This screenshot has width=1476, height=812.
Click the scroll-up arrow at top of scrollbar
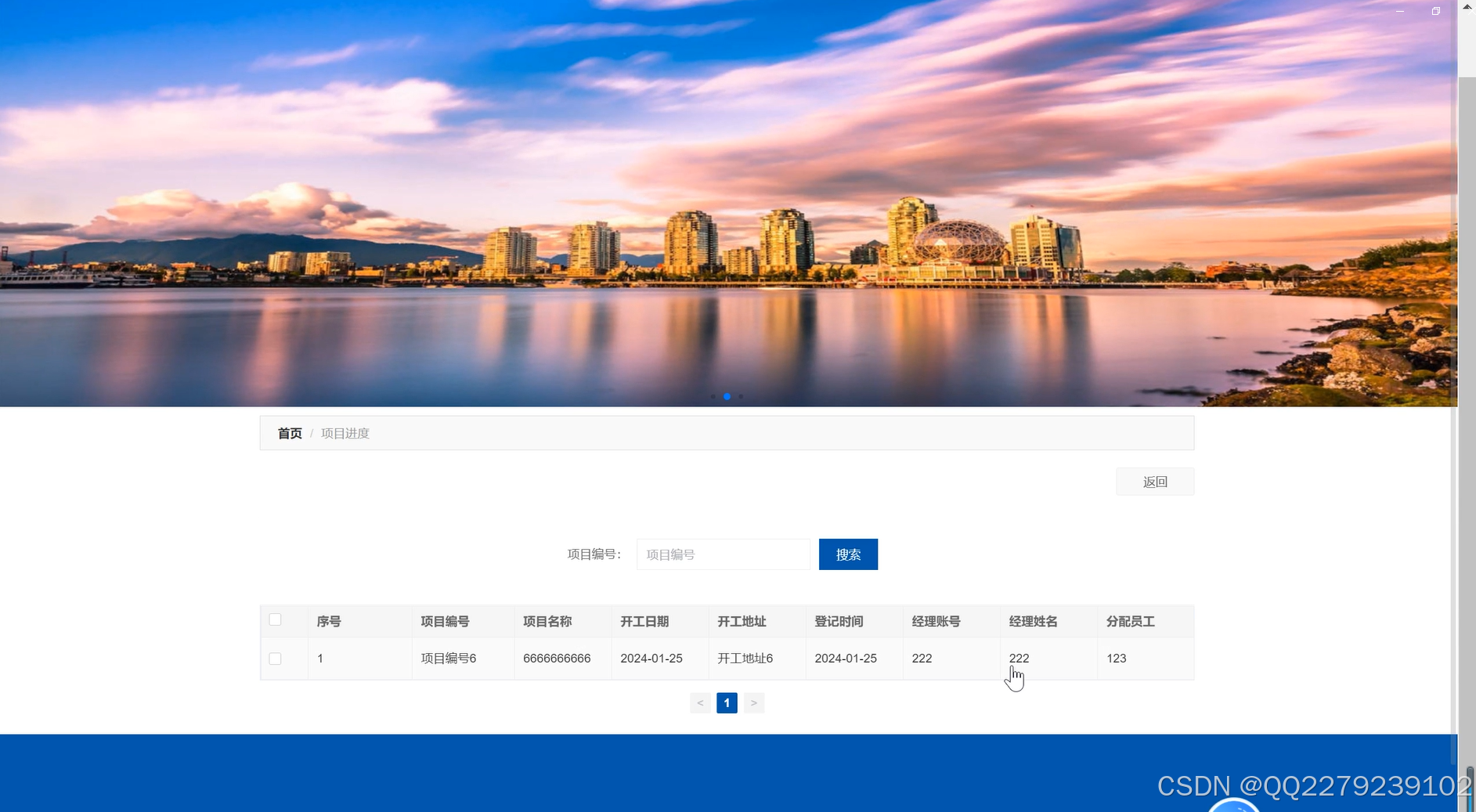point(1467,6)
